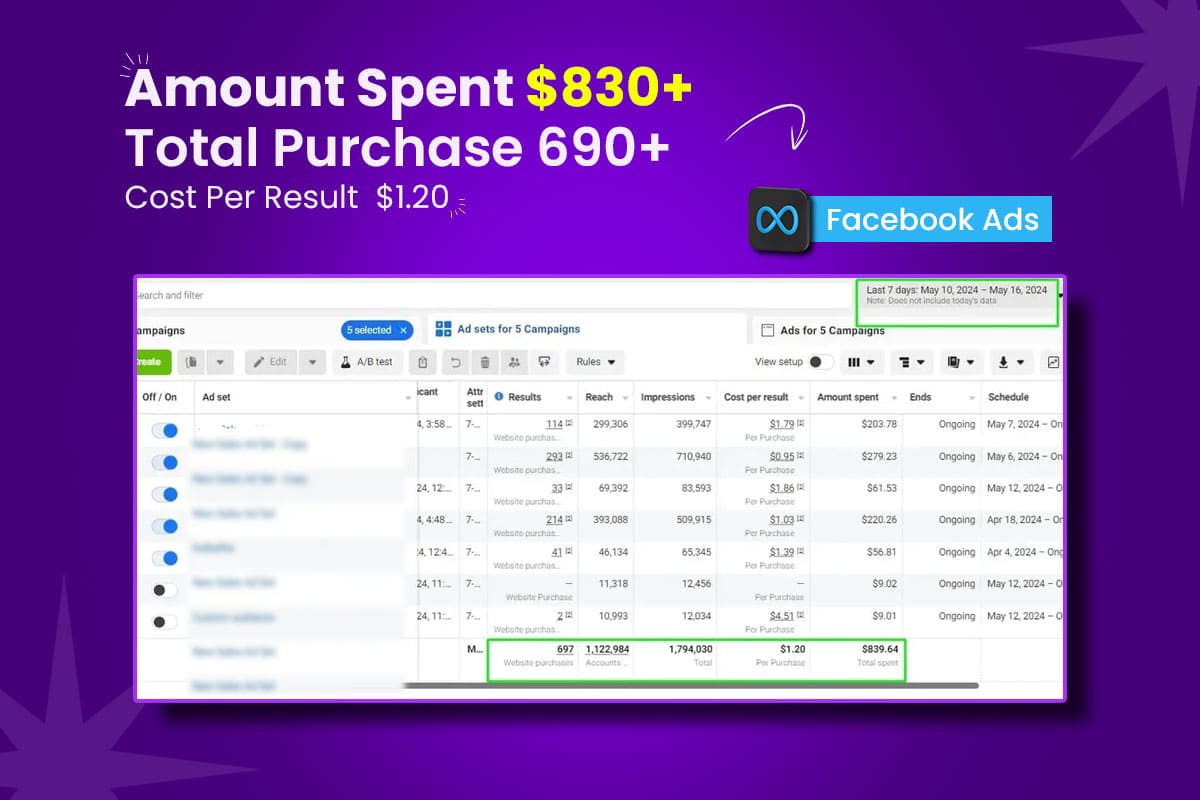Open the charts icon at toolbar right
This screenshot has width=1200, height=800.
(x=1053, y=362)
